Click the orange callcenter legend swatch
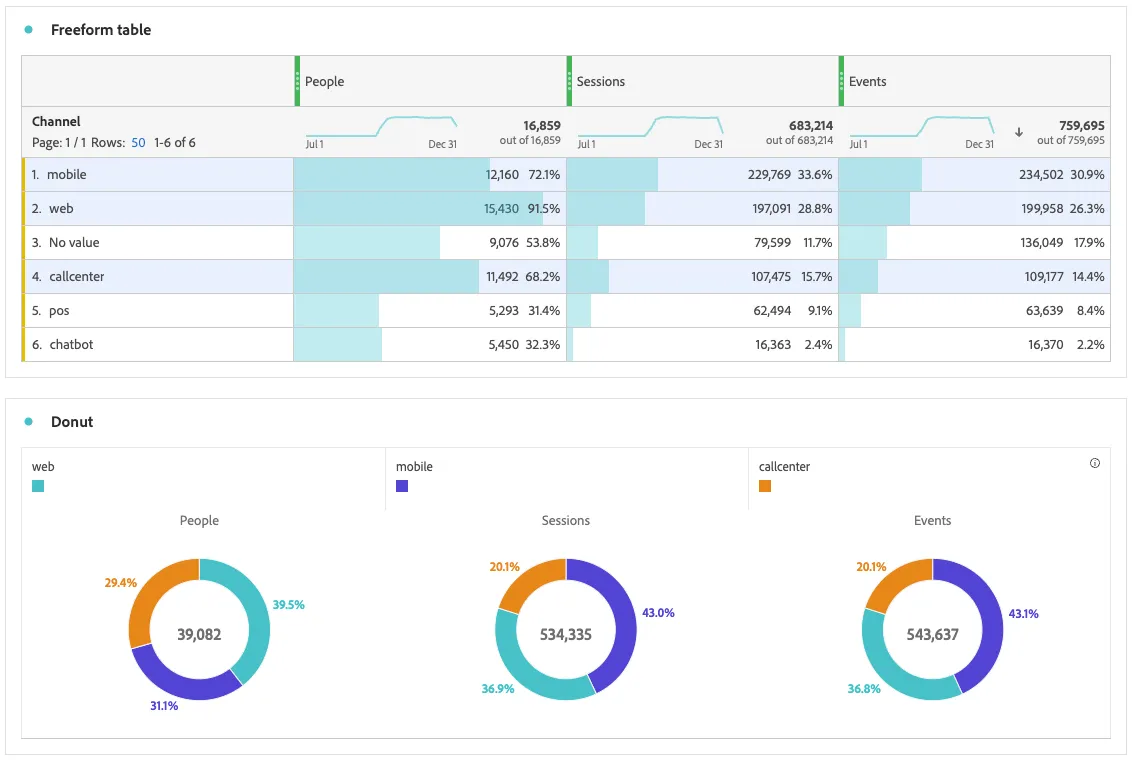 pos(764,486)
